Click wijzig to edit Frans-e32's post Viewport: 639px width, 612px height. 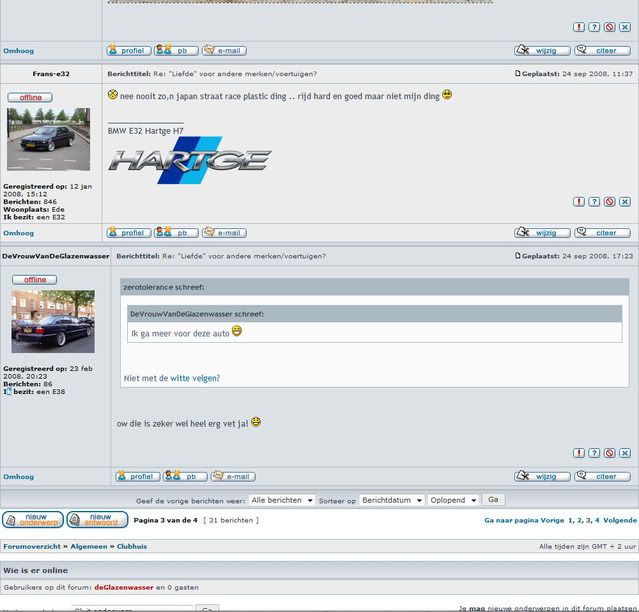click(x=542, y=233)
